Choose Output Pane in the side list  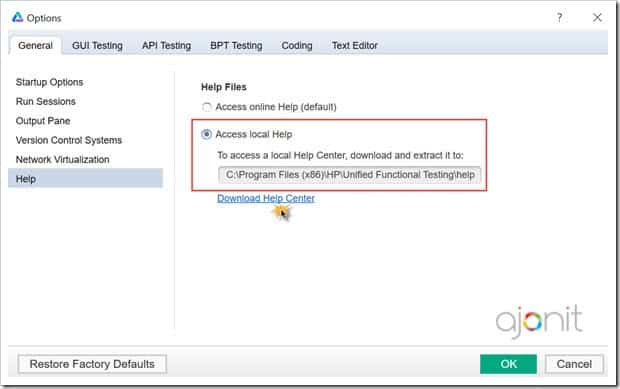click(43, 121)
